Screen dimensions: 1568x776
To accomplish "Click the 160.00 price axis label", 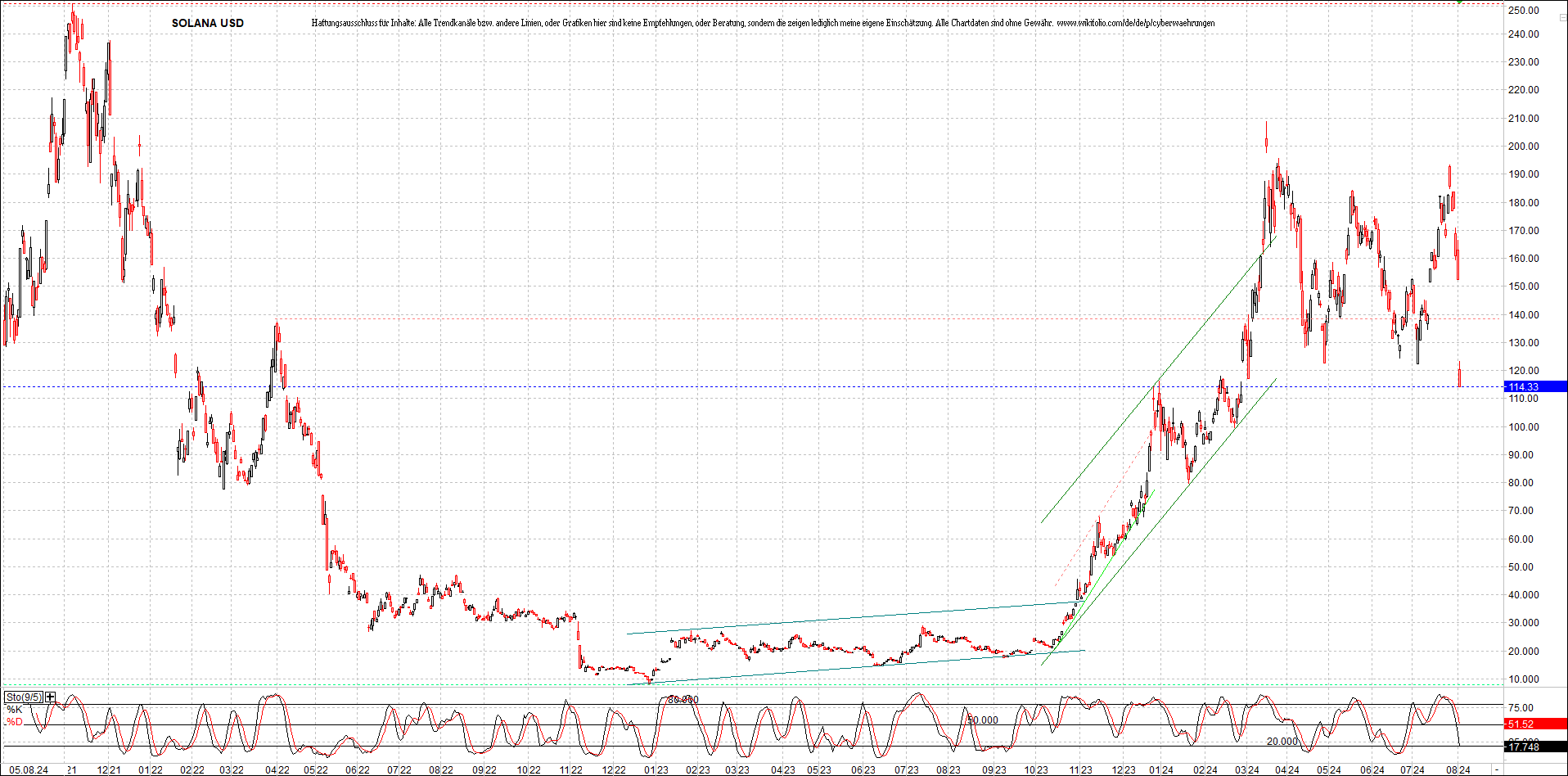I will click(x=1524, y=259).
